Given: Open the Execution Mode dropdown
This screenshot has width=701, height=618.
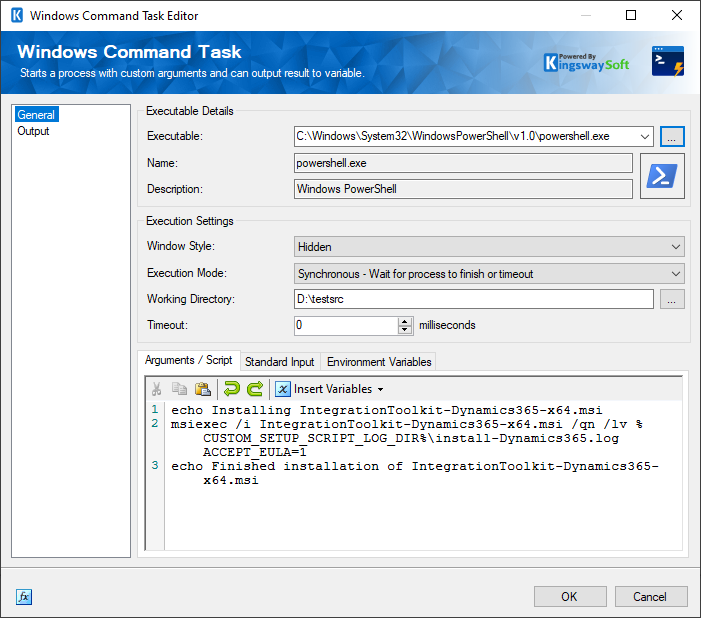Looking at the screenshot, I should [676, 274].
